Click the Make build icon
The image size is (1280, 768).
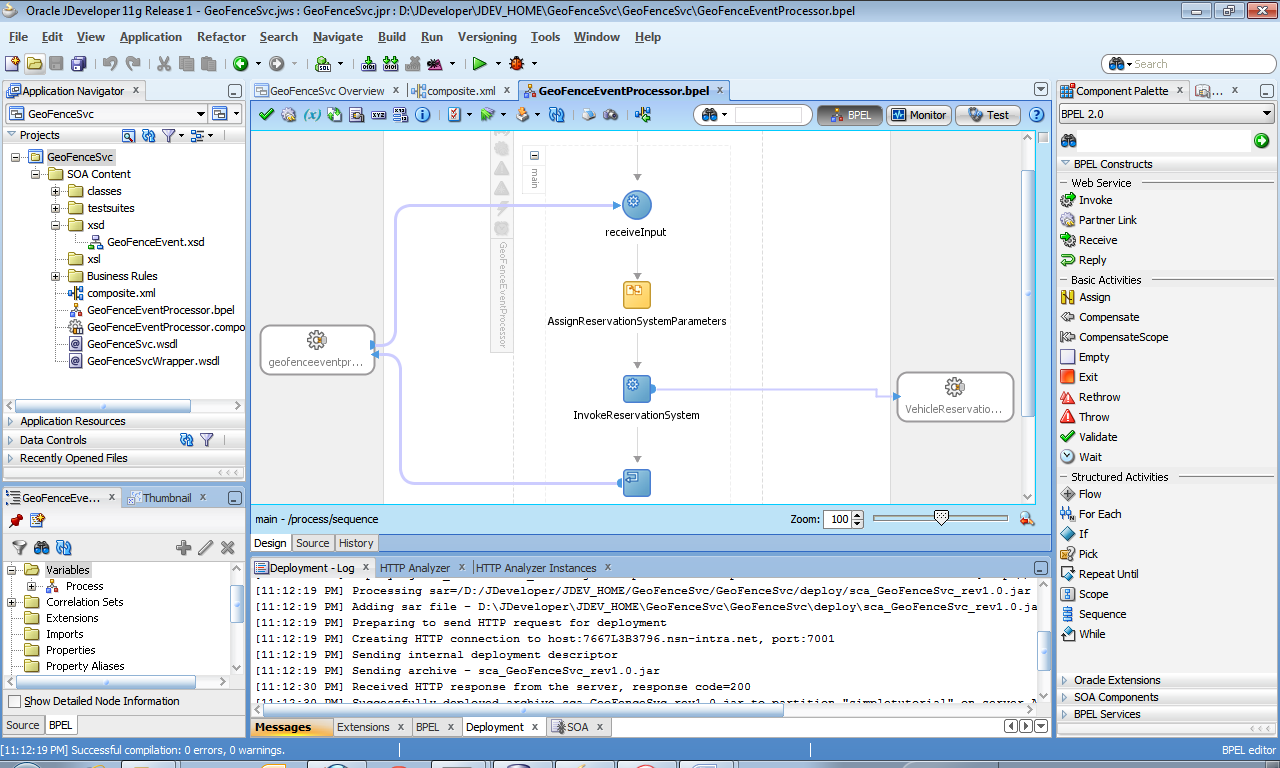[369, 63]
